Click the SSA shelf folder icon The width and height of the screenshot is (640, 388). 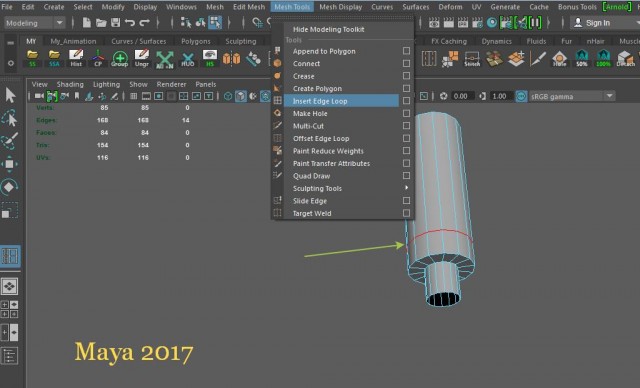pyautogui.click(x=54, y=58)
